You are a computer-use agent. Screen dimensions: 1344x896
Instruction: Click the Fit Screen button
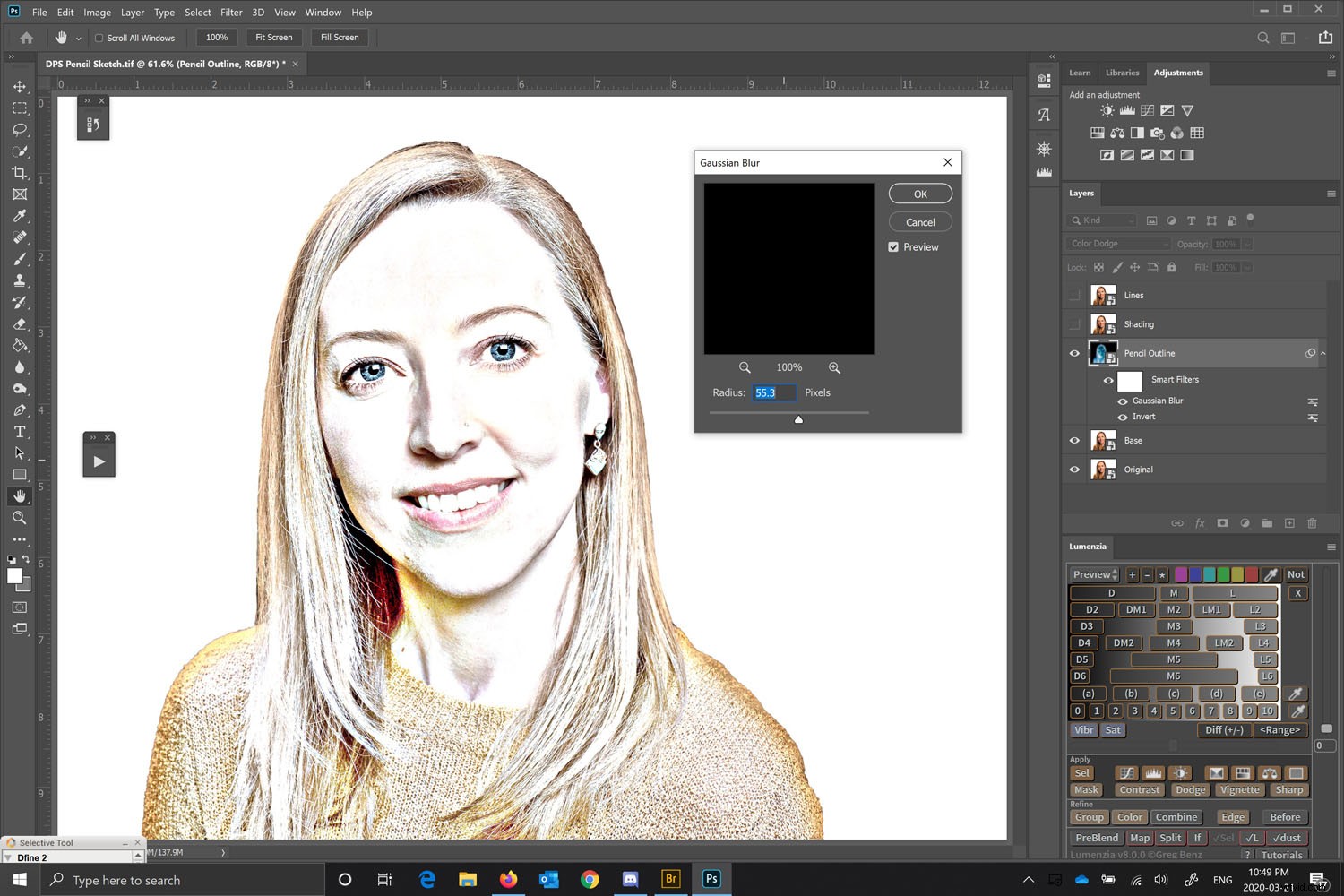coord(273,37)
